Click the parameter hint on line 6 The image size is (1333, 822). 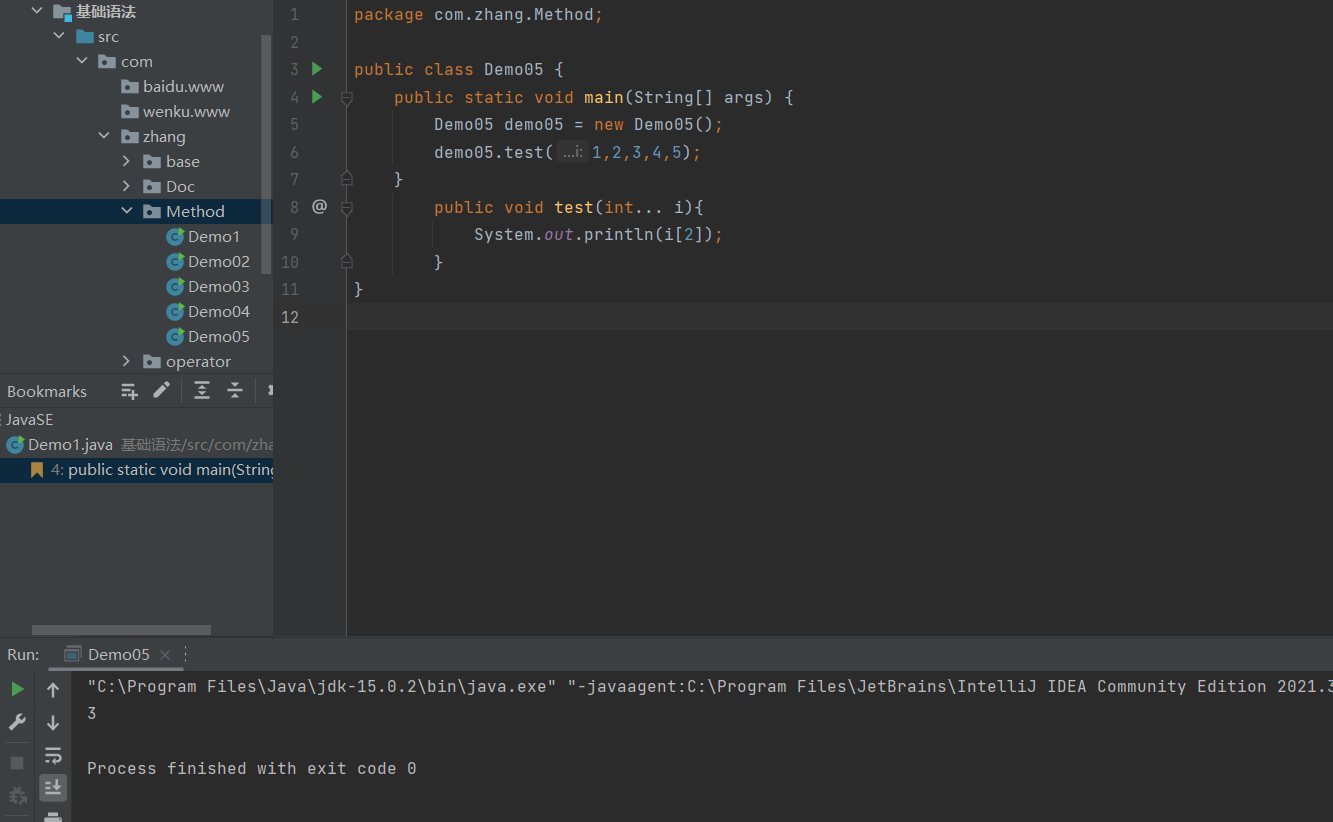click(x=572, y=153)
